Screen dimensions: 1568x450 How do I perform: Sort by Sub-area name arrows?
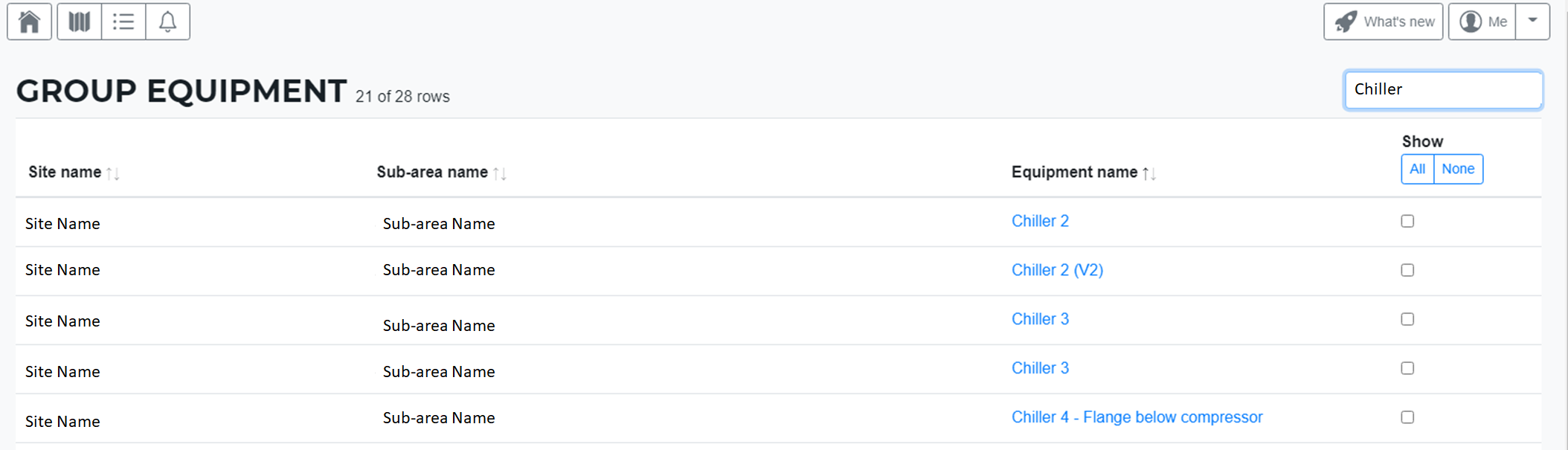[500, 173]
